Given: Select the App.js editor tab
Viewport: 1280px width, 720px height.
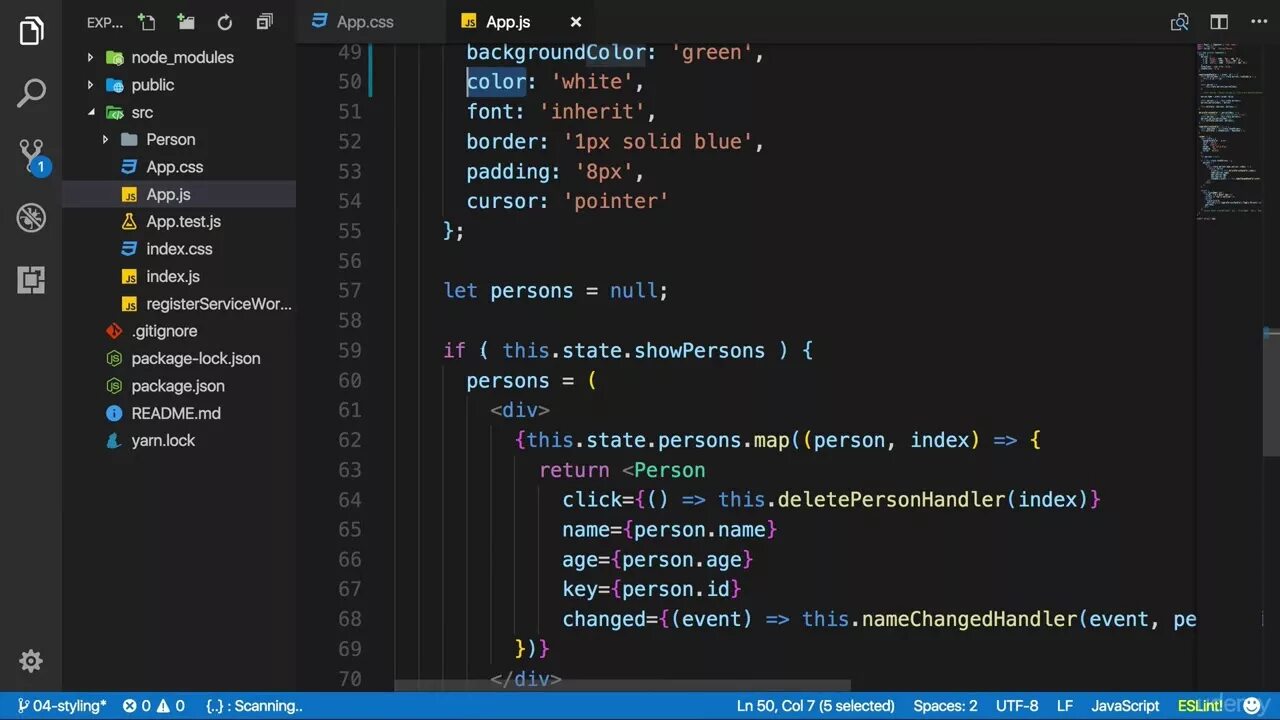Looking at the screenshot, I should click(508, 22).
